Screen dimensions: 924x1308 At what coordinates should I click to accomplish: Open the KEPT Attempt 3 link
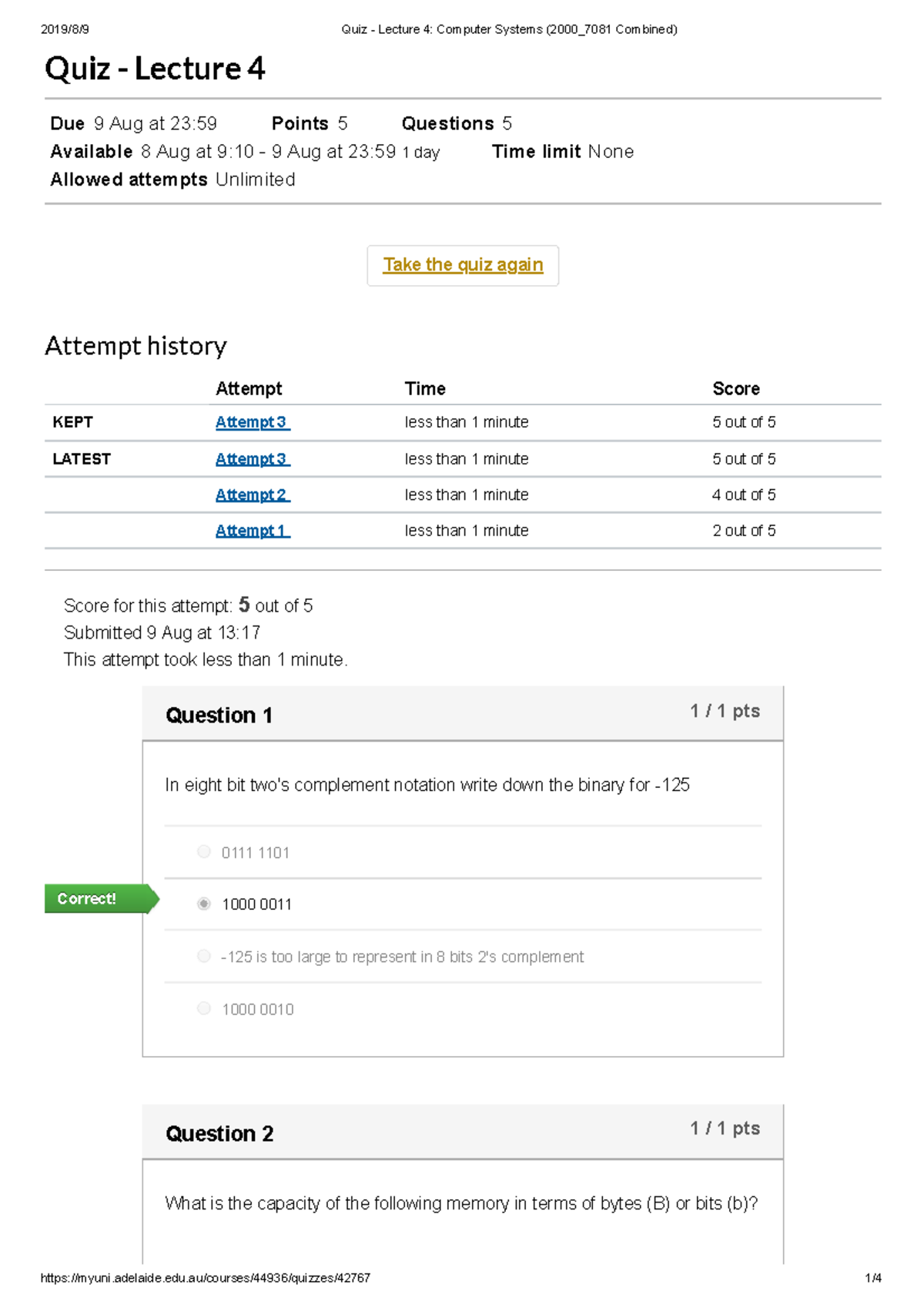(x=253, y=422)
